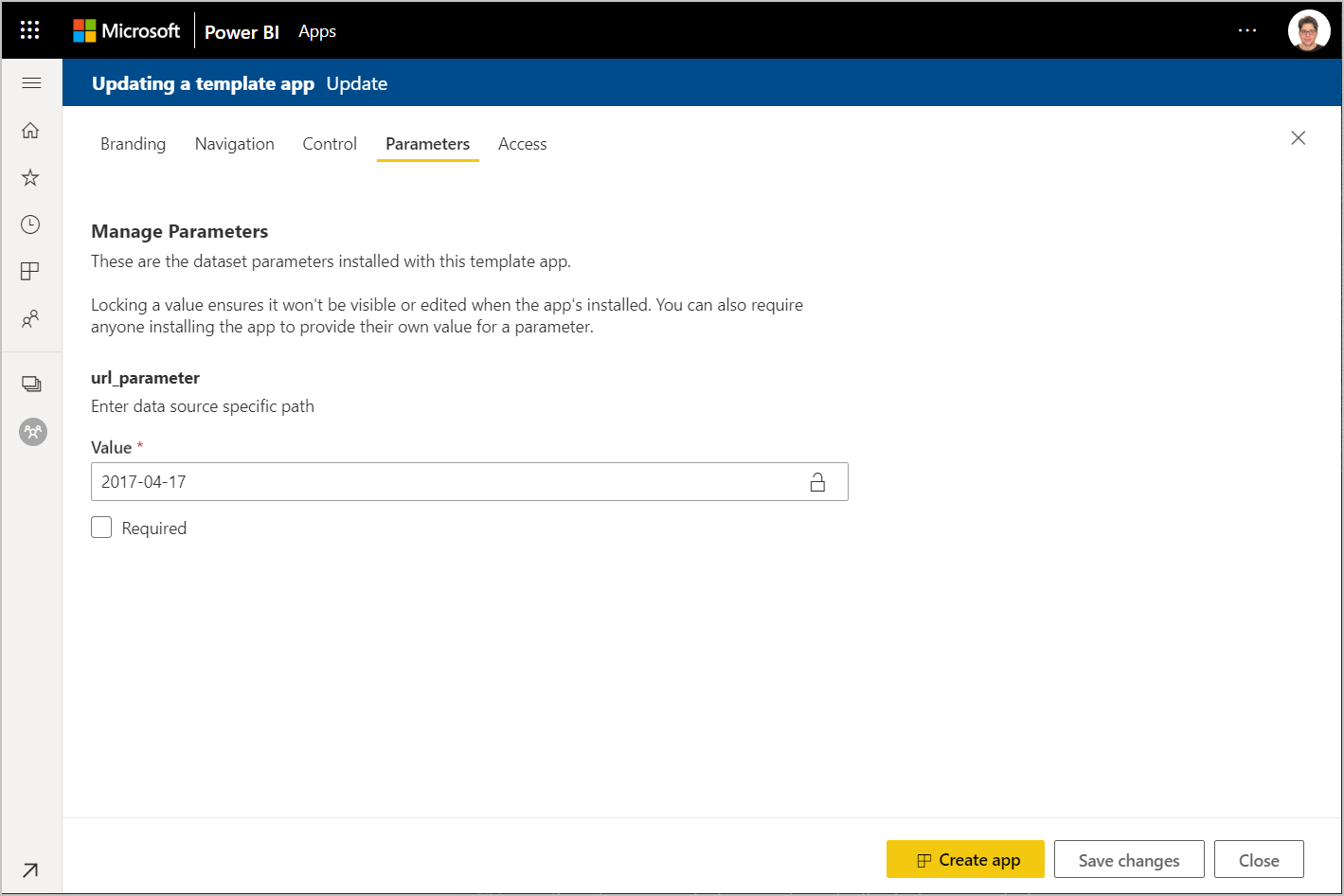This screenshot has height=896, width=1344.
Task: Click the Value input field
Action: tap(470, 482)
